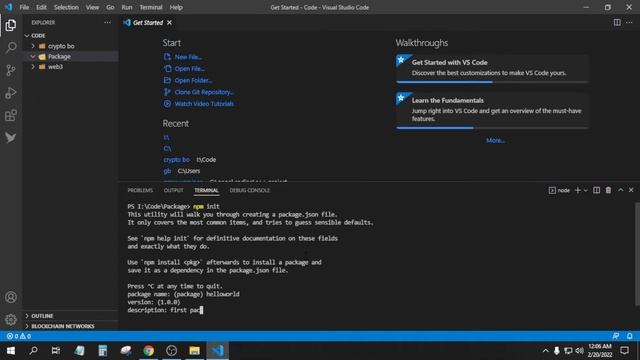Open the Help menu
Screen dimensions: 640x360
pyautogui.click(x=176, y=7)
